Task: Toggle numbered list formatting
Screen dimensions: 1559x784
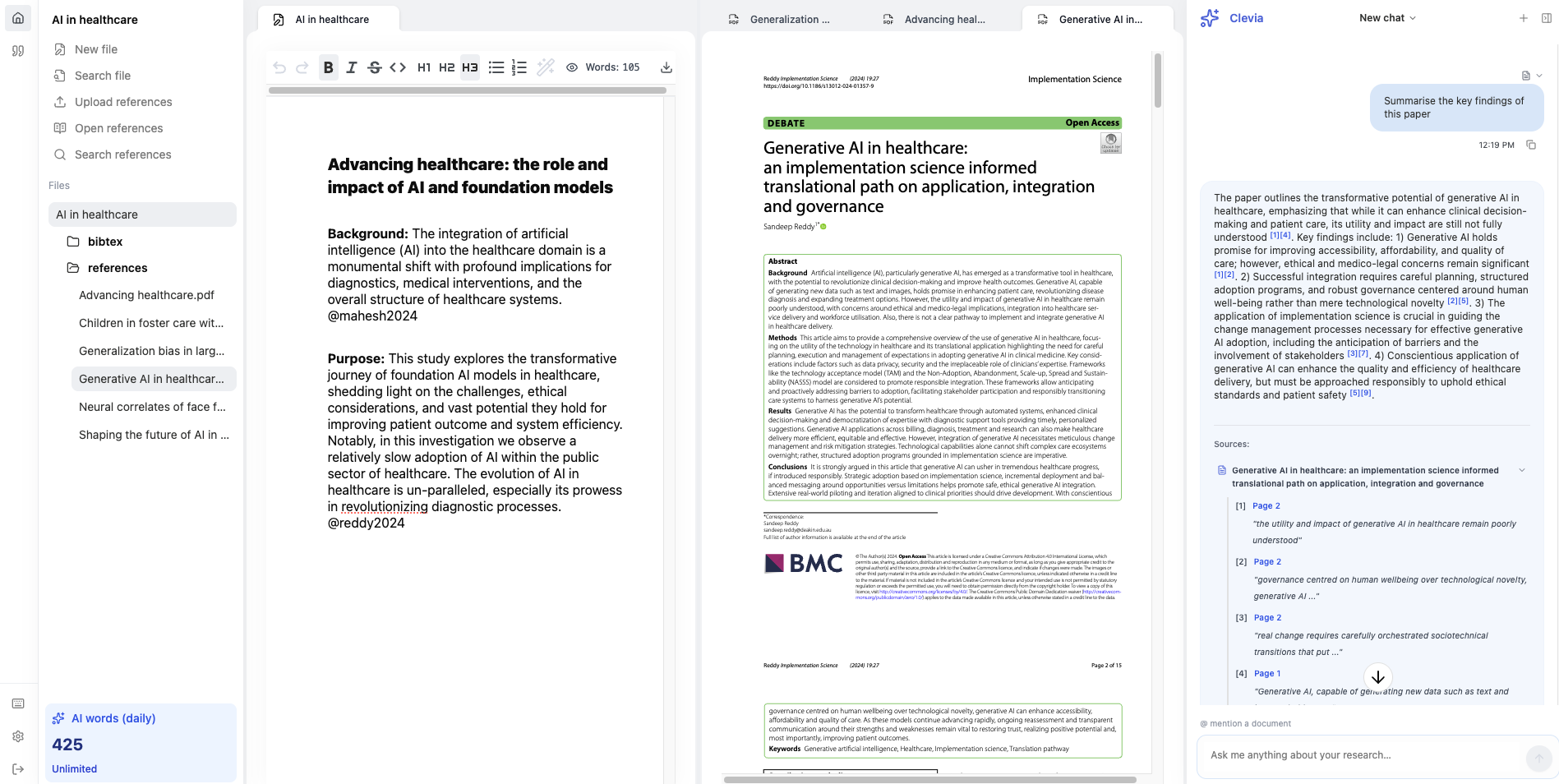Action: [x=519, y=67]
